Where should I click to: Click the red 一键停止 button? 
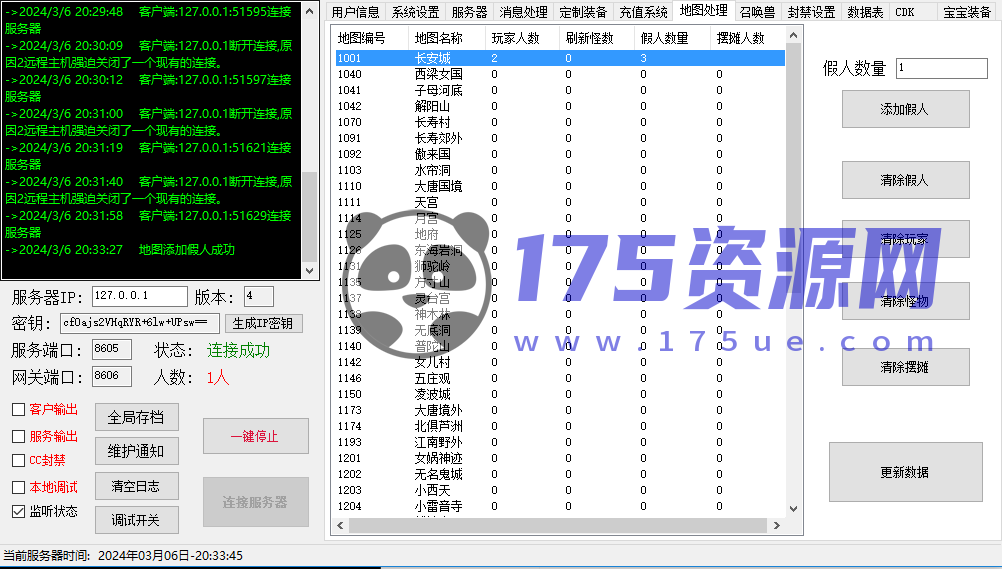(256, 436)
